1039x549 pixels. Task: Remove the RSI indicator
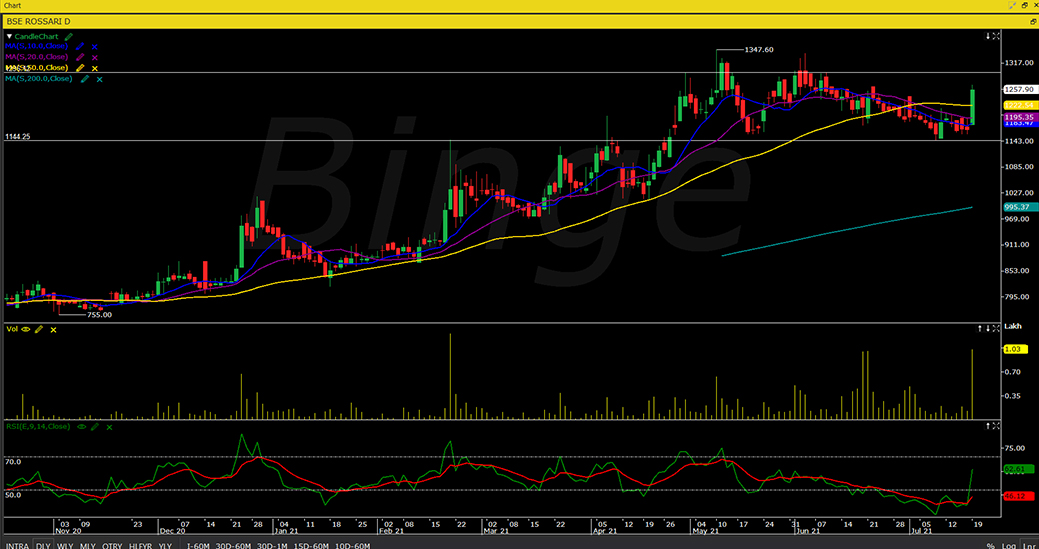[x=109, y=428]
